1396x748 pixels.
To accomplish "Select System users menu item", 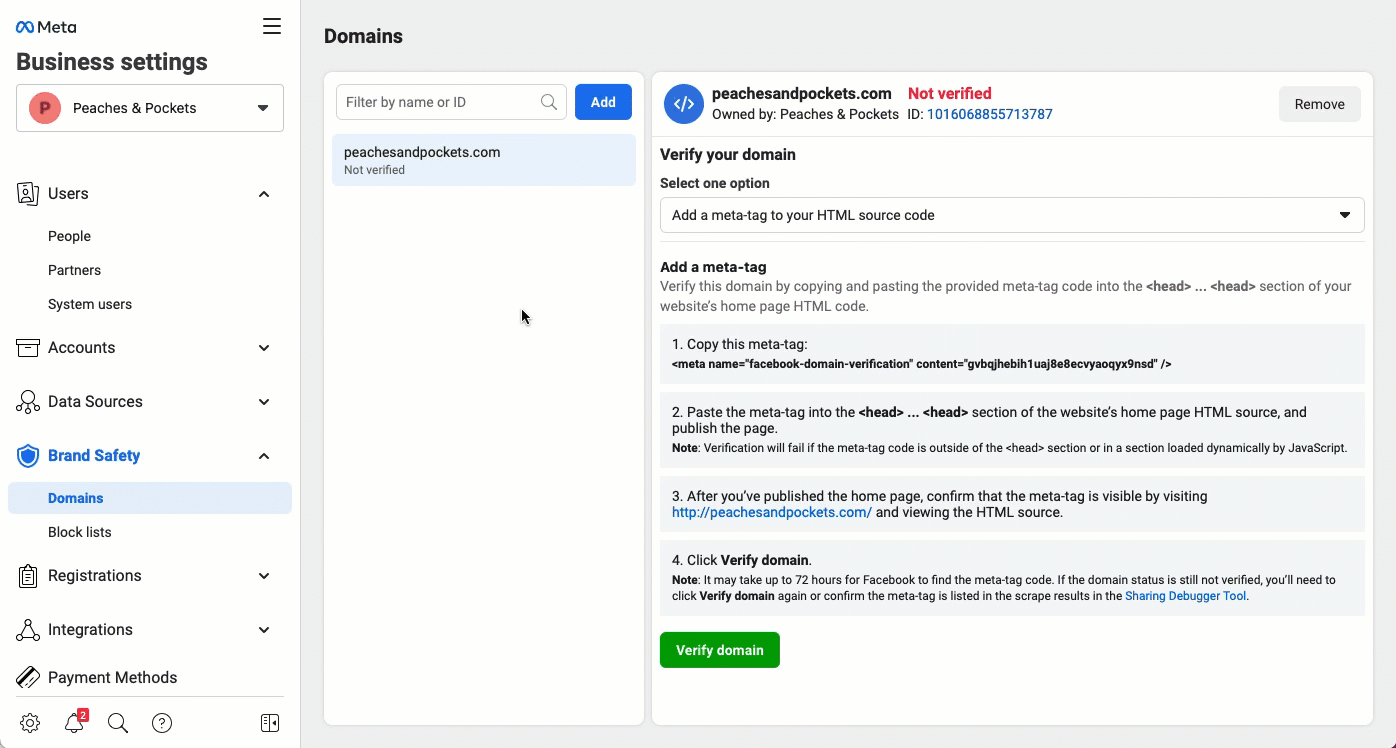I will point(90,304).
